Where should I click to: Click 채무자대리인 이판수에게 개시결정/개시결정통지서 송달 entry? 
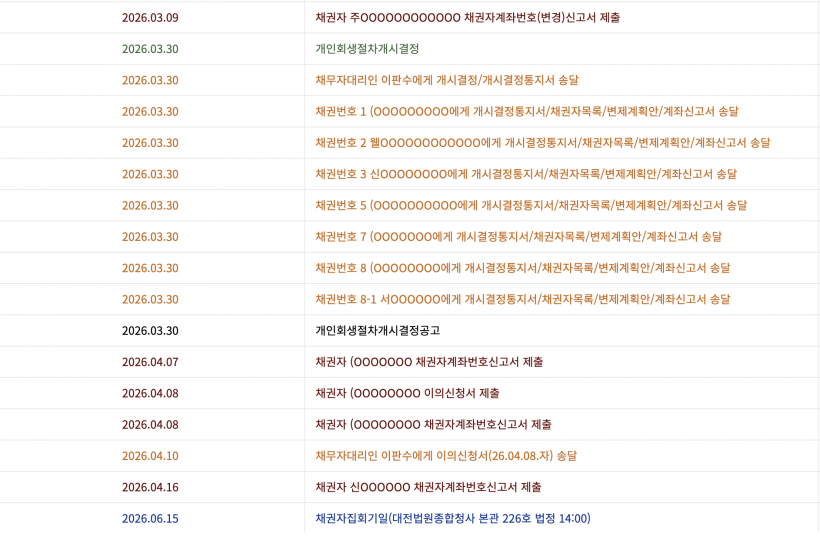point(447,81)
